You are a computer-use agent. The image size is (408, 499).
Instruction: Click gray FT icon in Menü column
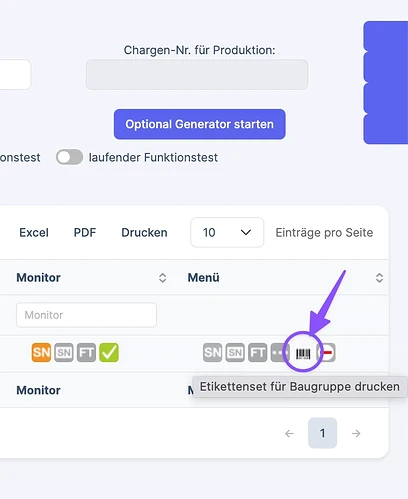tap(258, 352)
